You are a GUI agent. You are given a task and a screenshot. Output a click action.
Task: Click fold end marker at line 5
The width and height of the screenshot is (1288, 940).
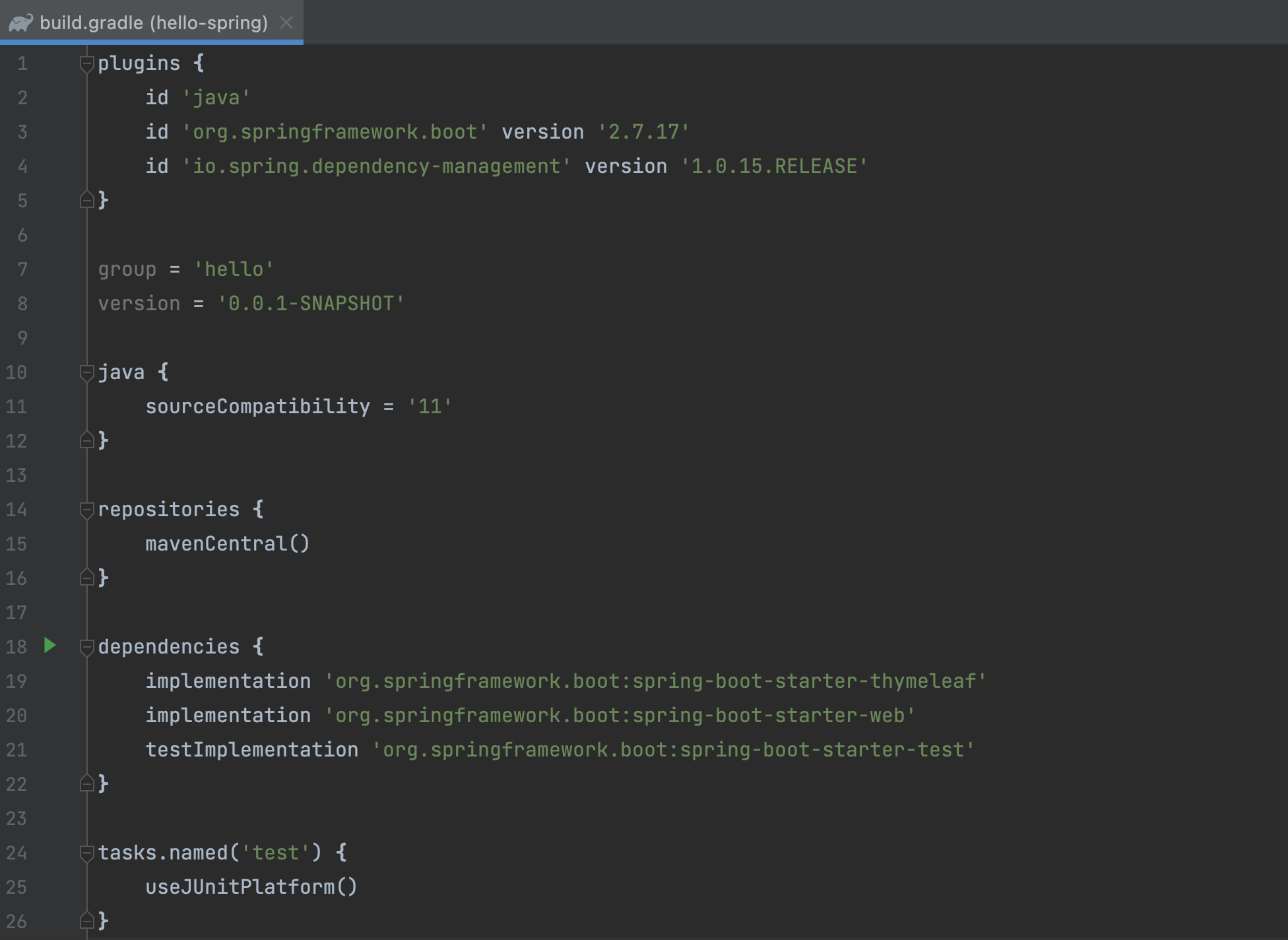[86, 200]
